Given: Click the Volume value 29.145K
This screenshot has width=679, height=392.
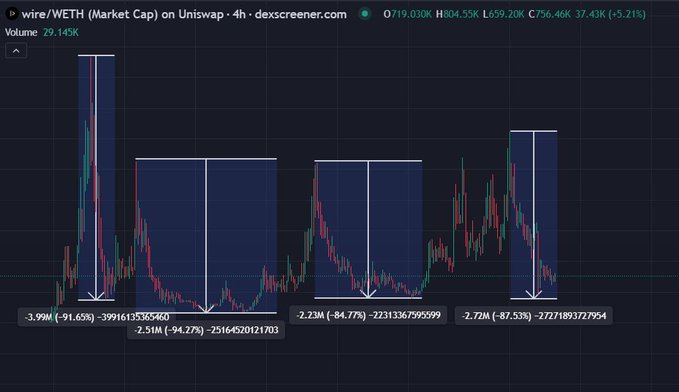Looking at the screenshot, I should 61,32.
